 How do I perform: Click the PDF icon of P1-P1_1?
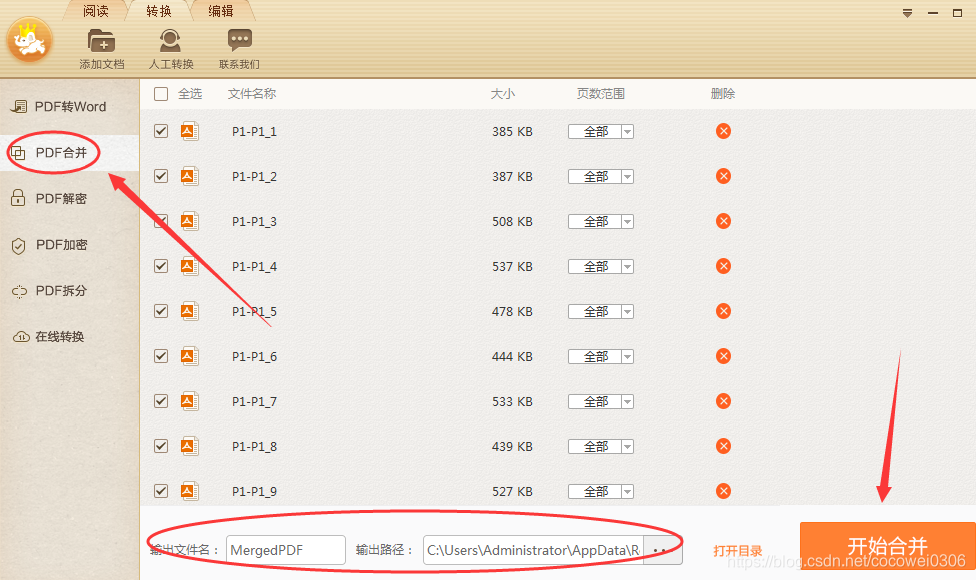pyautogui.click(x=189, y=131)
